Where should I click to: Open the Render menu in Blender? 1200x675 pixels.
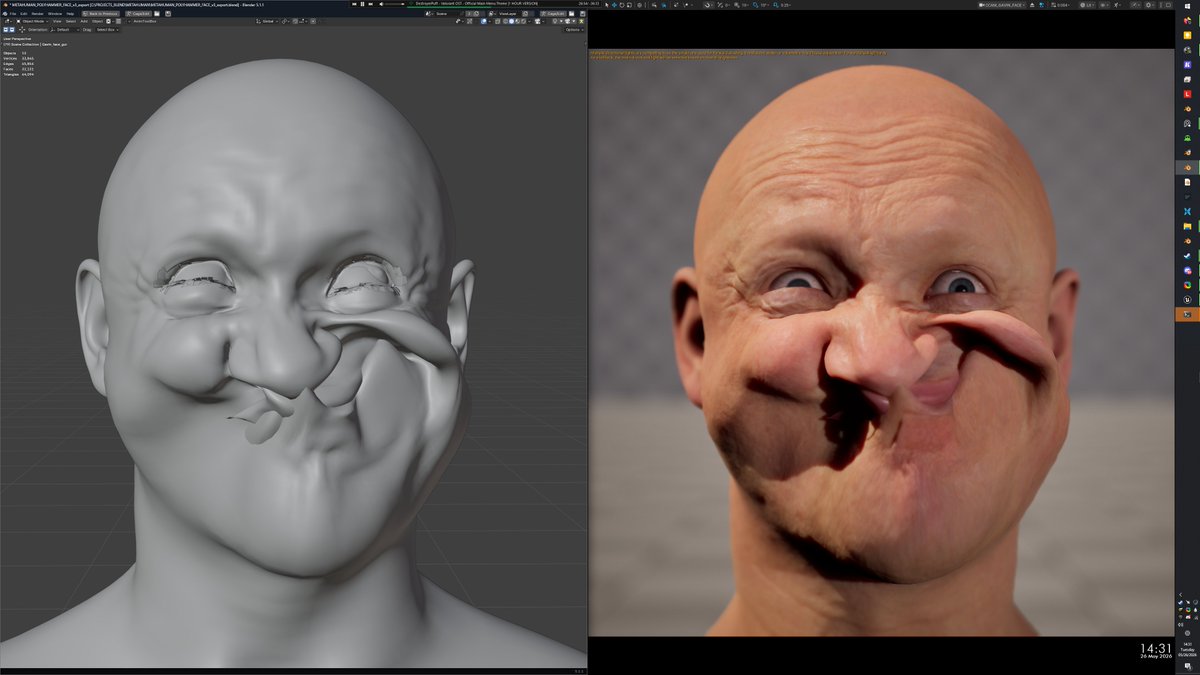pos(37,13)
